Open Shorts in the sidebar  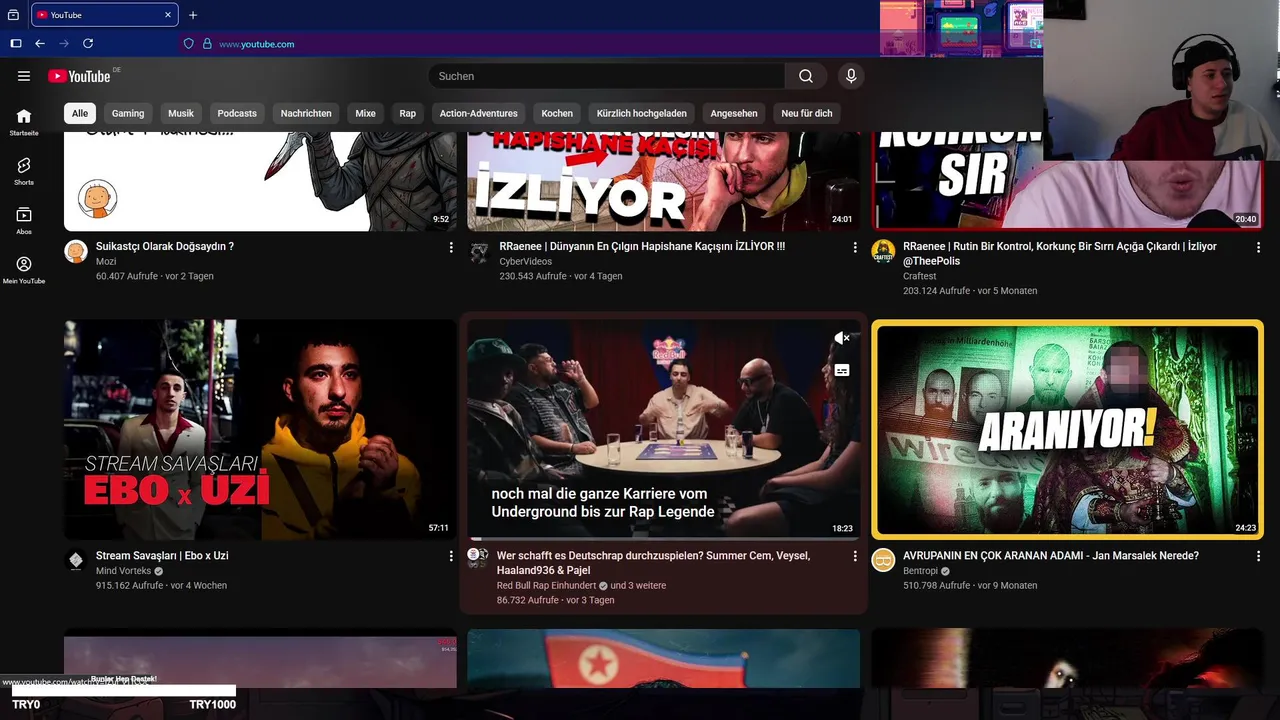click(x=24, y=171)
